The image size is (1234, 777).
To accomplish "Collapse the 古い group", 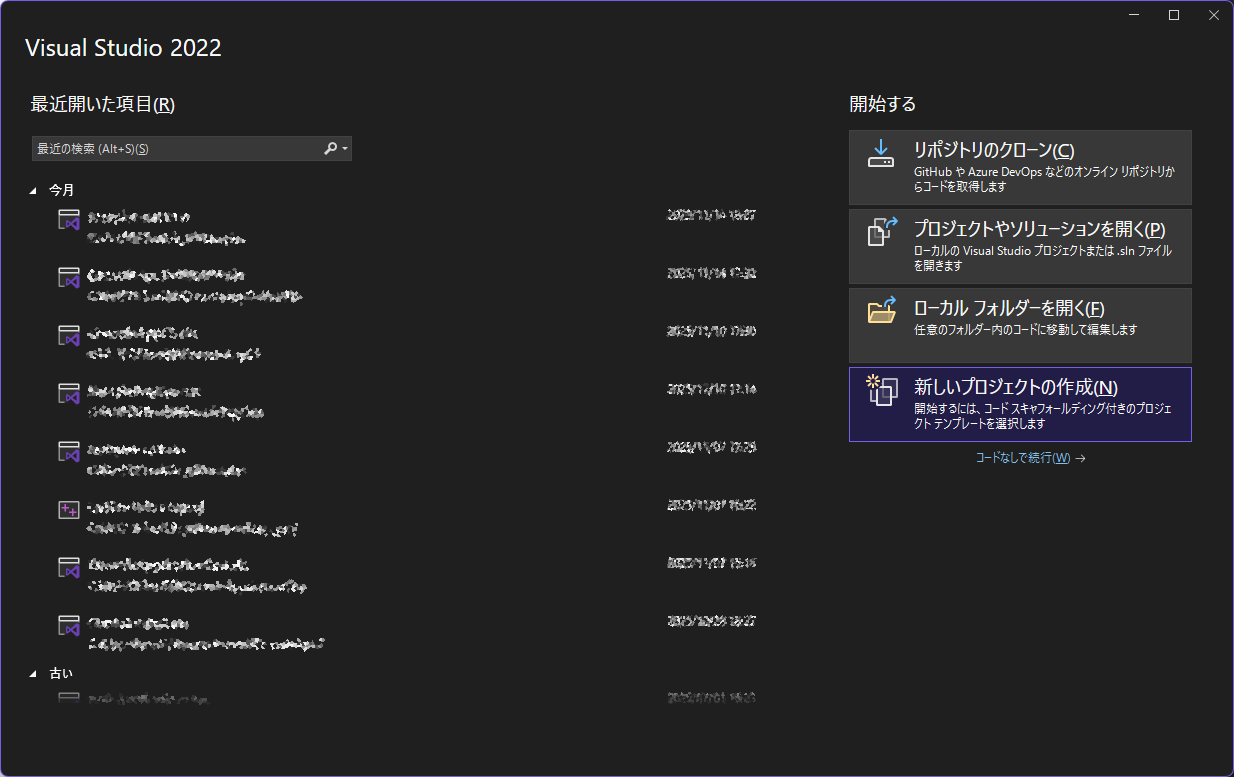I will click(34, 674).
